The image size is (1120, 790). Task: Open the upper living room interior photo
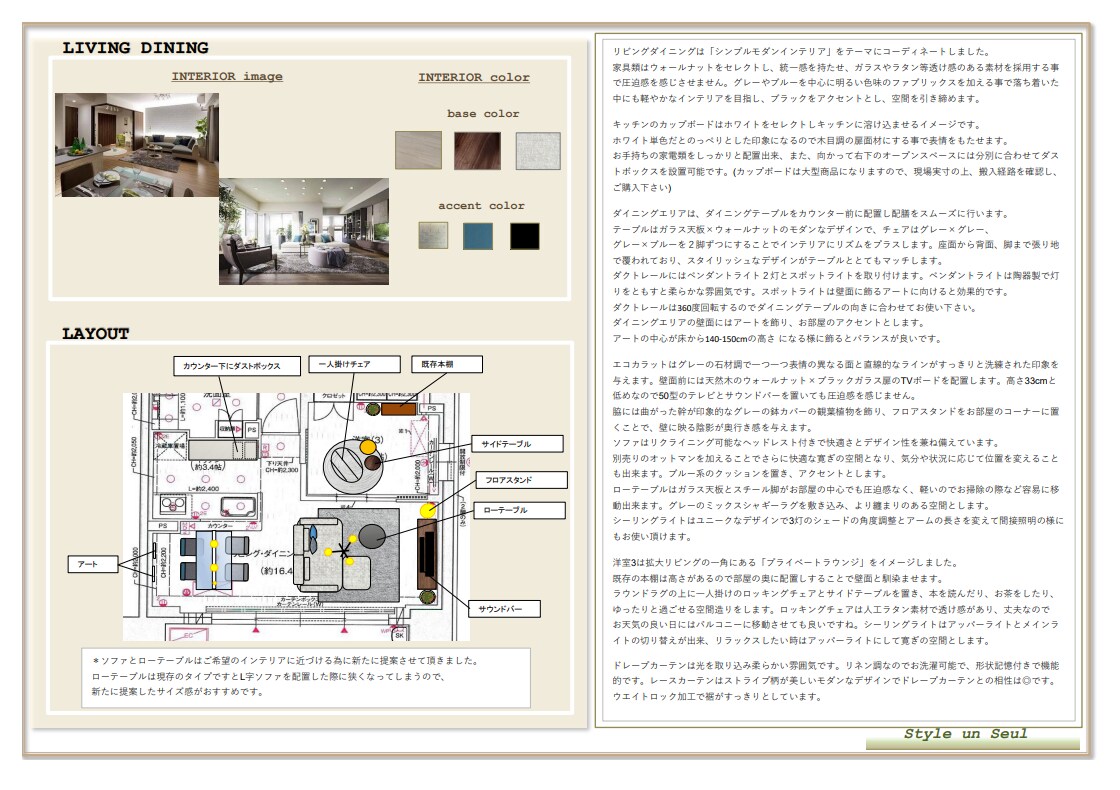point(137,144)
